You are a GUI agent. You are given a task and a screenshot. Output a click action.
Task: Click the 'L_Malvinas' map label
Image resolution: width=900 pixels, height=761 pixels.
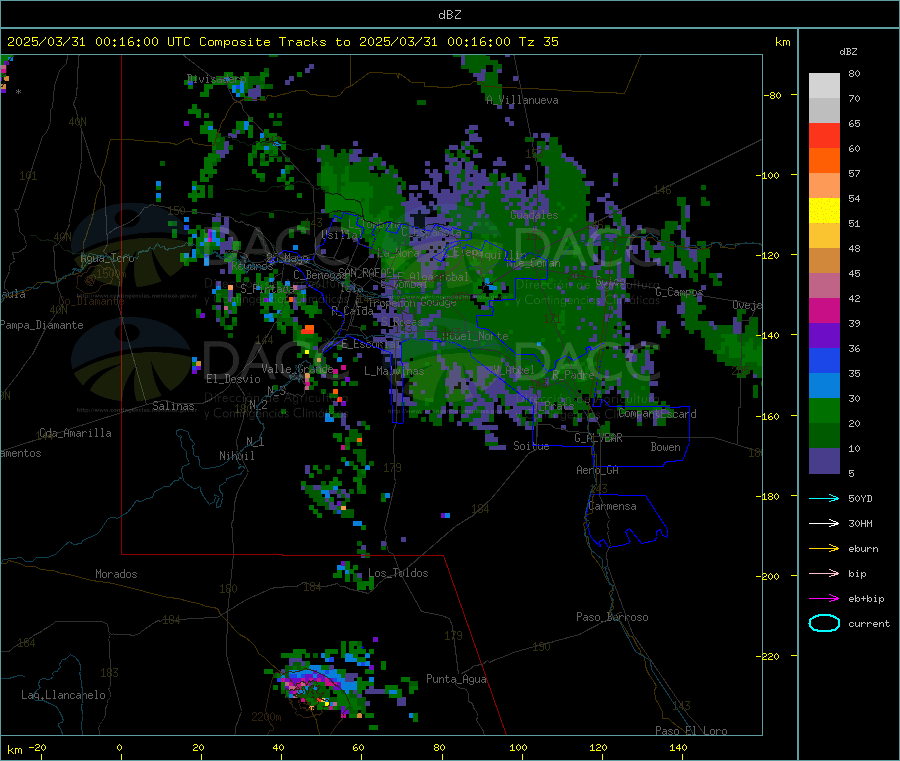(x=394, y=371)
